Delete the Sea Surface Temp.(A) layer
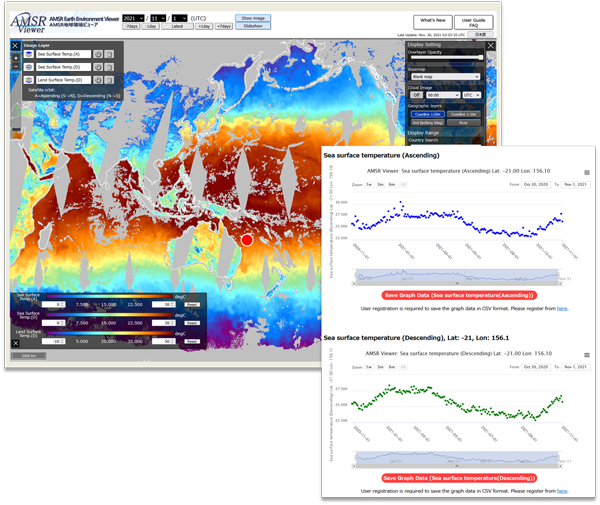Image resolution: width=600 pixels, height=505 pixels. coord(109,54)
